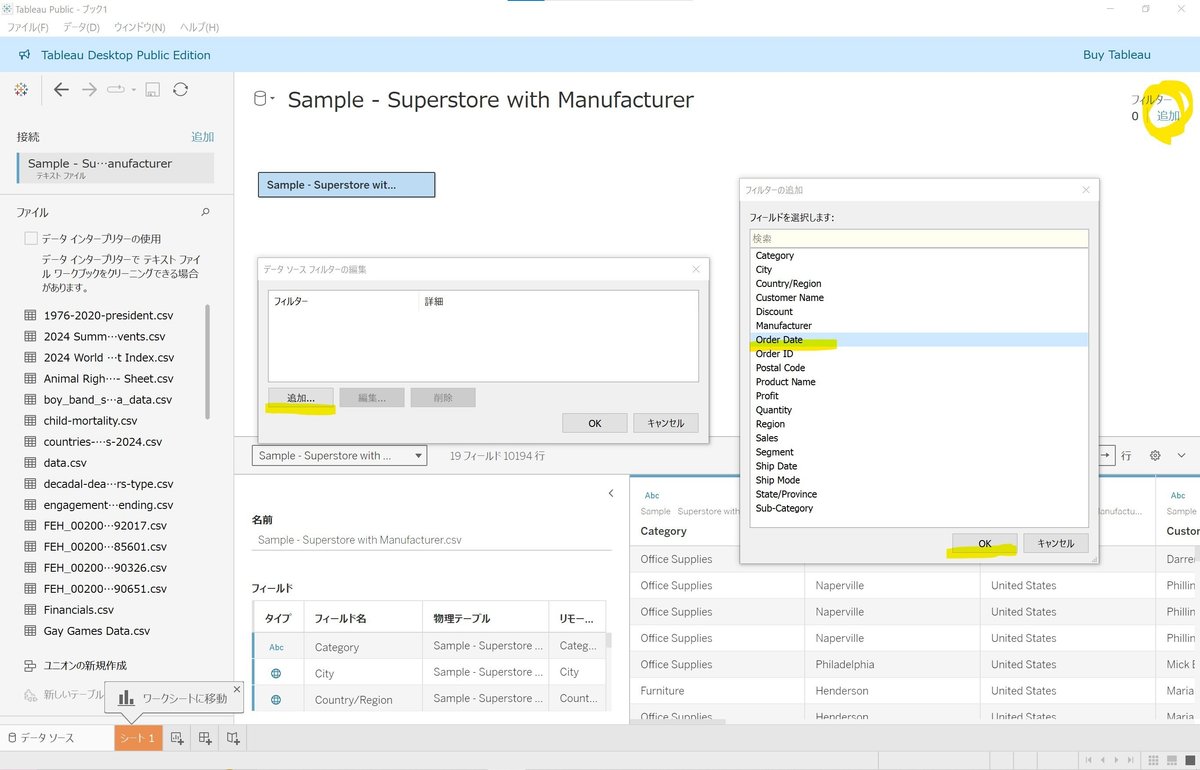Select the Order Date field in the list
The image size is (1200, 770).
pyautogui.click(x=919, y=340)
